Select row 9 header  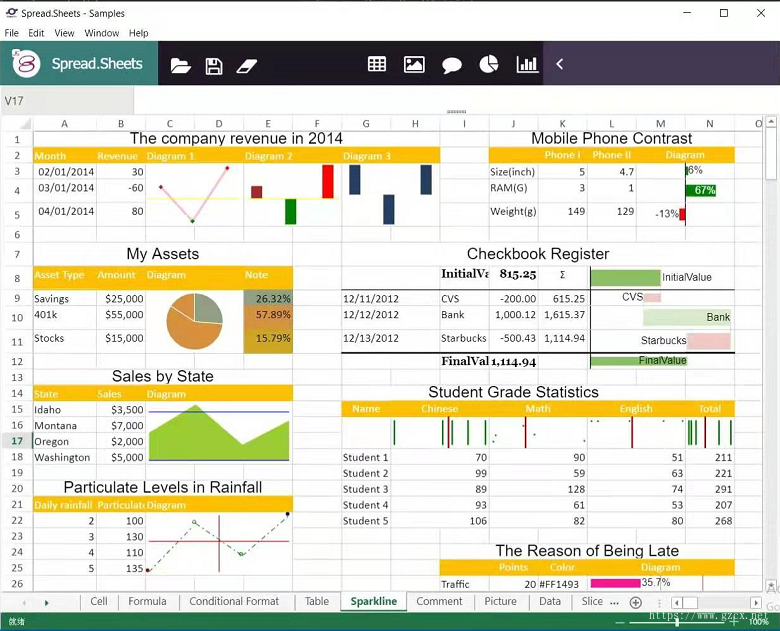point(17,298)
